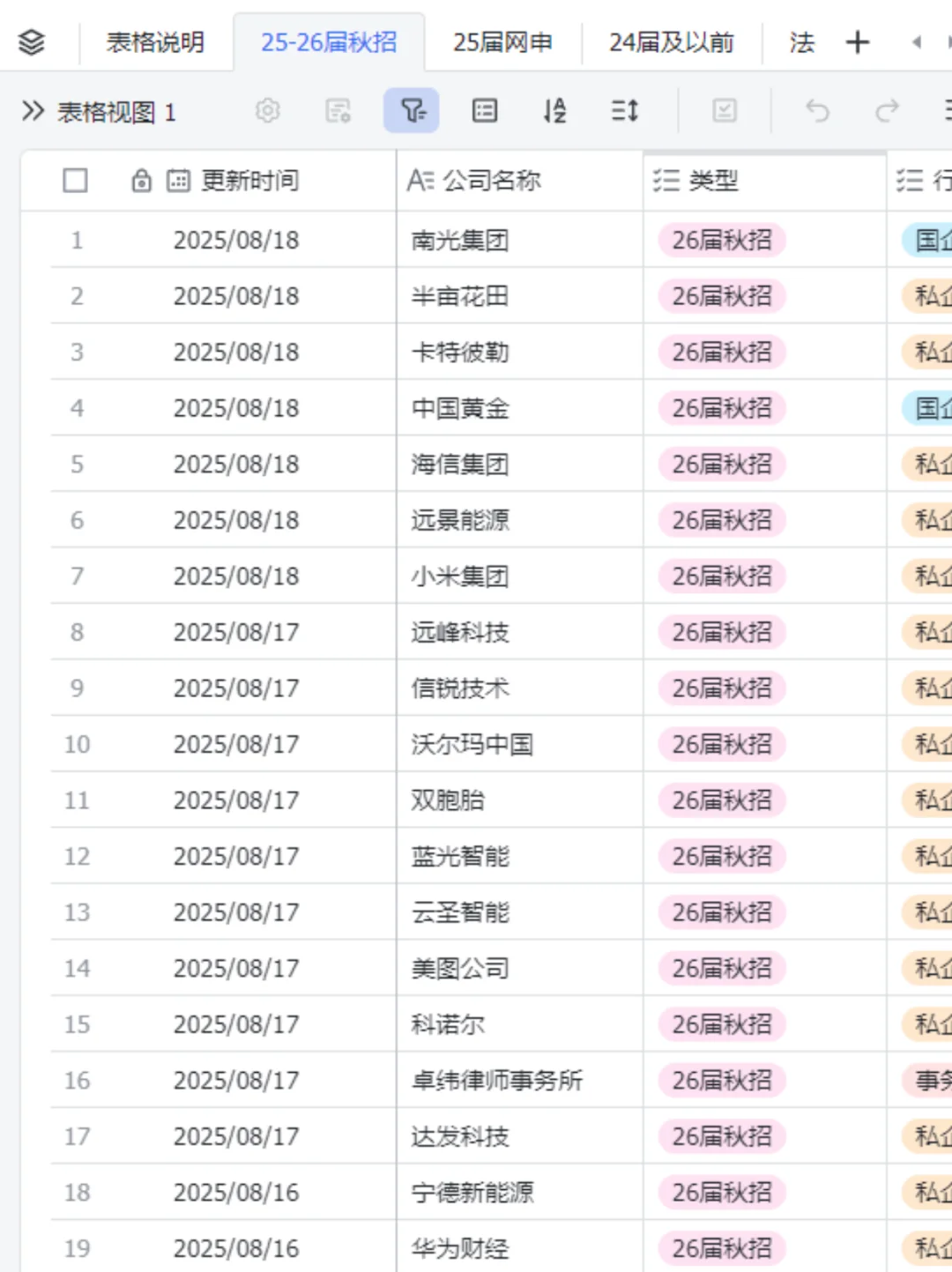Select company cell 双胞胎

(x=520, y=800)
